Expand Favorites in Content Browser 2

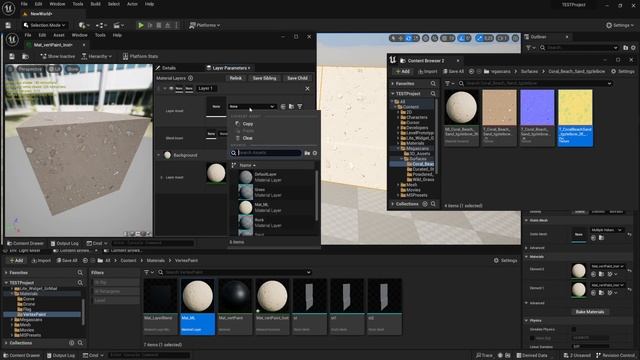point(393,84)
